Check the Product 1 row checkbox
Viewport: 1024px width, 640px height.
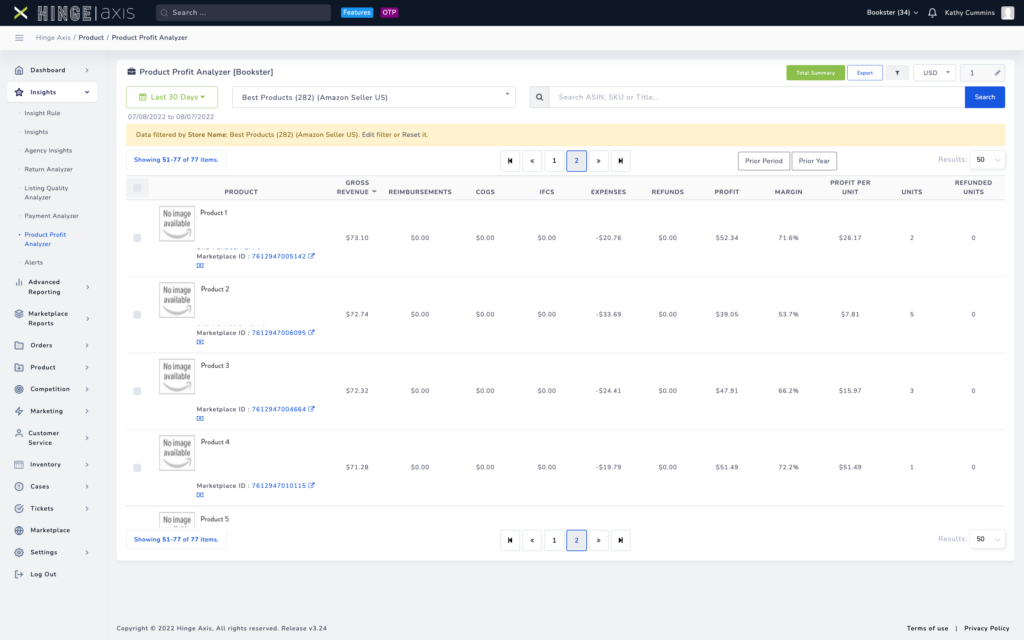[137, 238]
